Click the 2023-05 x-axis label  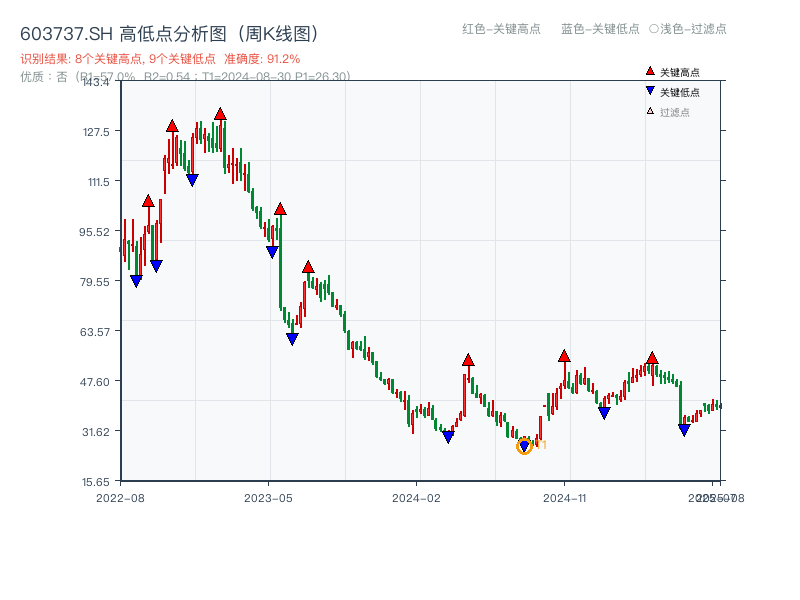point(268,498)
